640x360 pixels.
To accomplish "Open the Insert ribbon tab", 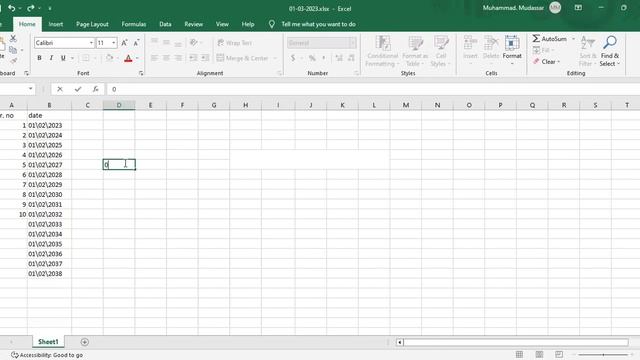I will point(56,24).
